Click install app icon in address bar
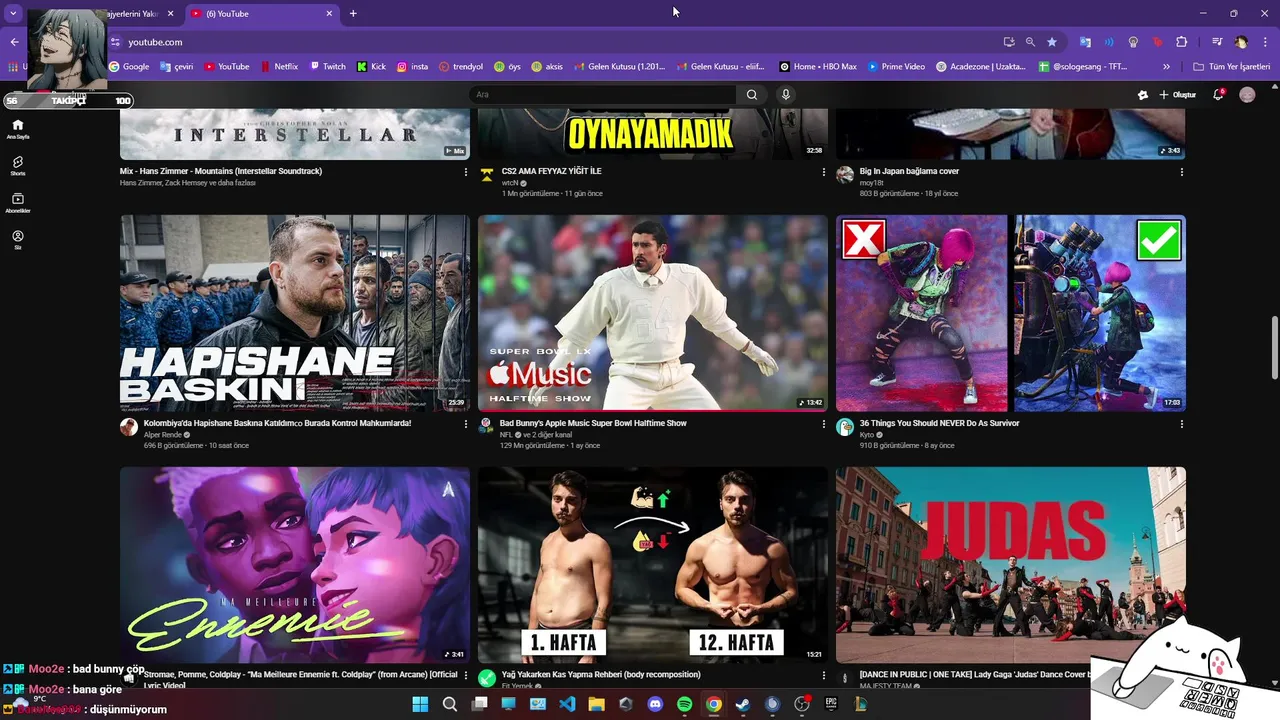1280x720 pixels. coord(1009,42)
